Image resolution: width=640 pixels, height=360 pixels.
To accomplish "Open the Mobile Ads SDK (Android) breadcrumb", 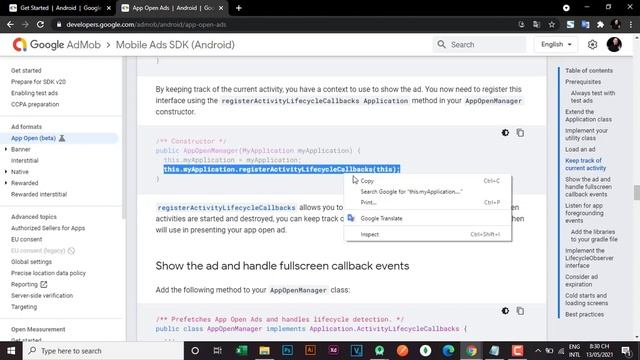I will pos(175,44).
